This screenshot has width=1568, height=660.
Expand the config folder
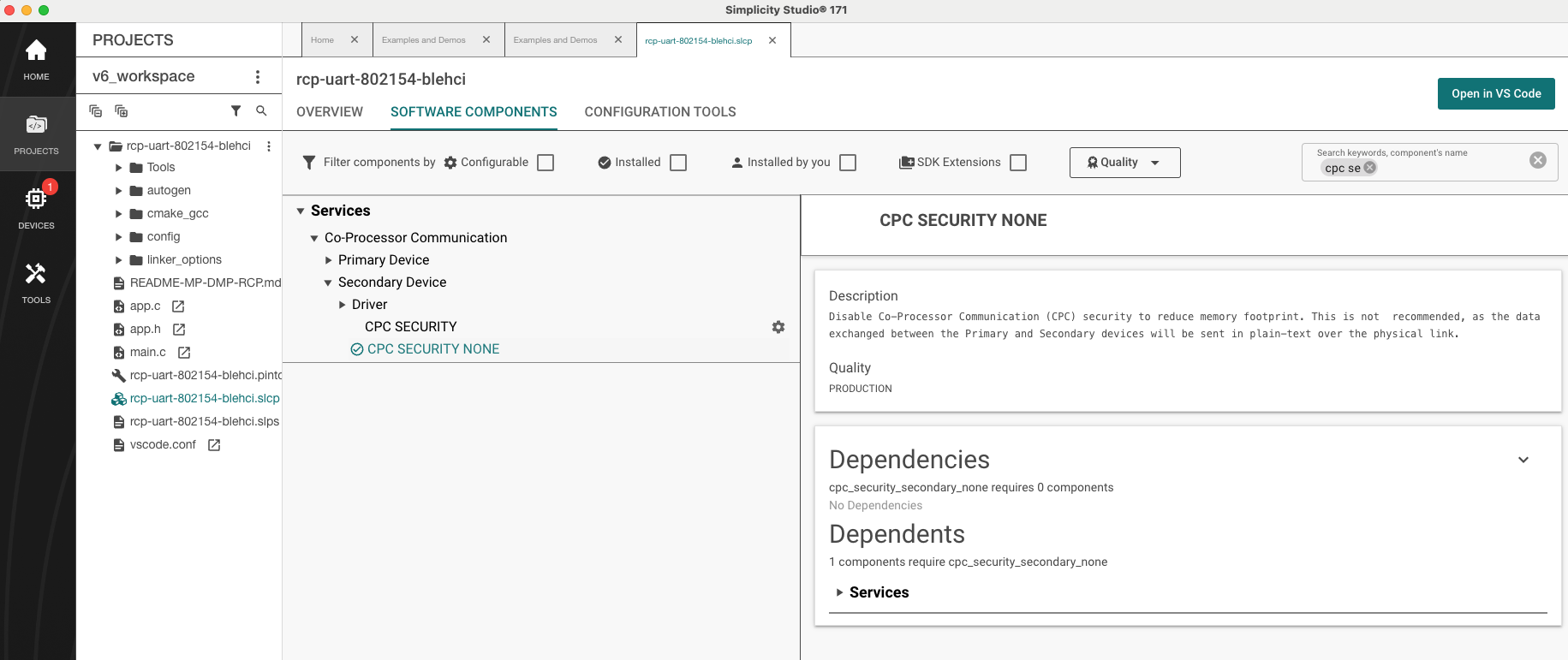click(119, 237)
